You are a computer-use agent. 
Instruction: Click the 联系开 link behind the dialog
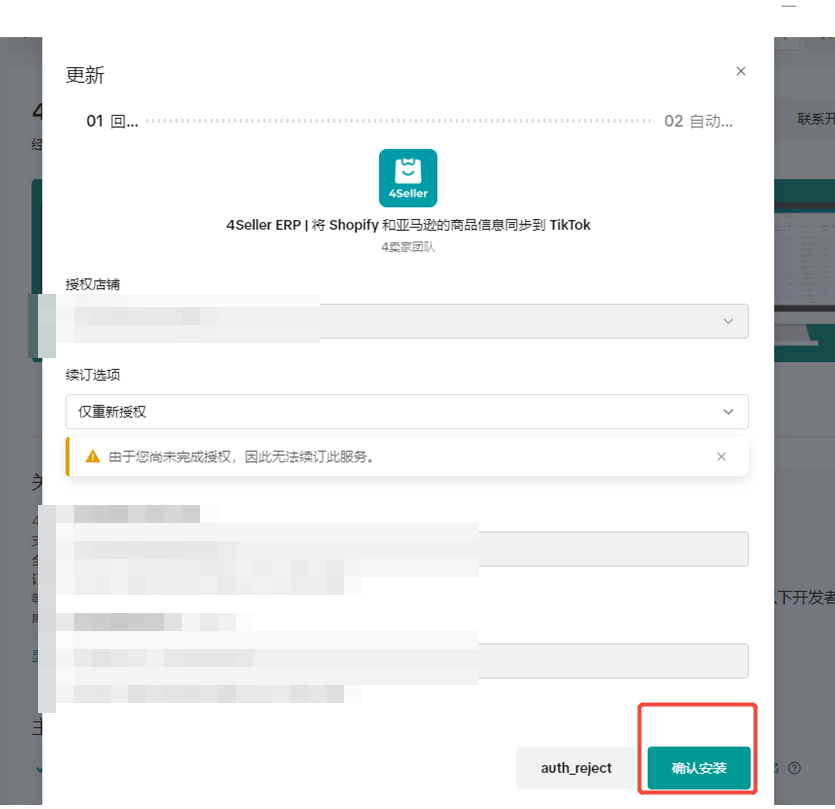814,119
